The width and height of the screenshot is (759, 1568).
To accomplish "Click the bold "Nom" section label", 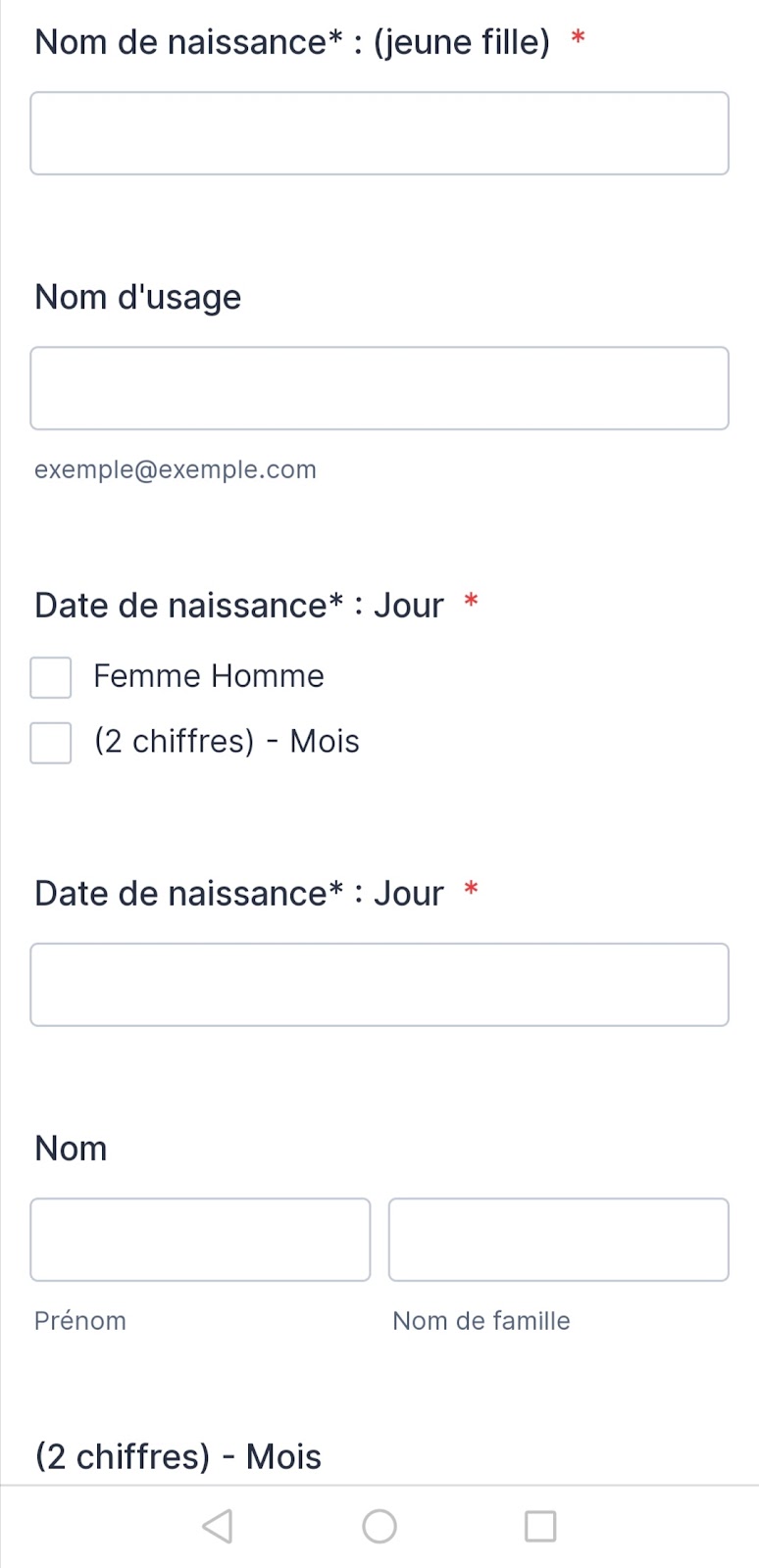I will coord(71,1149).
